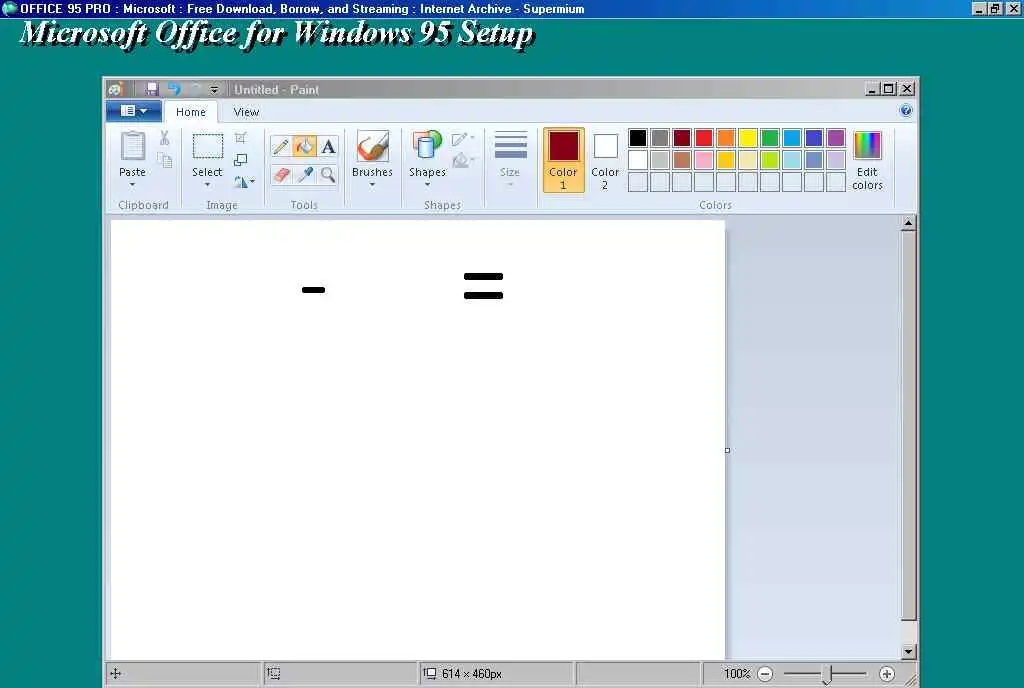The image size is (1024, 688).
Task: Click the Crop icon
Action: [x=241, y=138]
